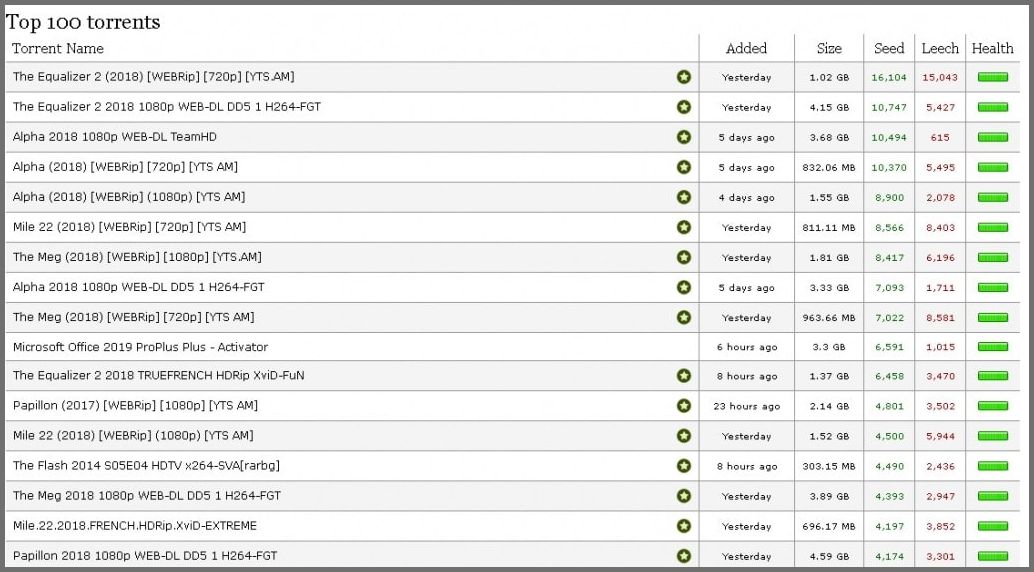The image size is (1034, 572).
Task: Click star icon for The Meg [720p] row
Action: [x=684, y=317]
